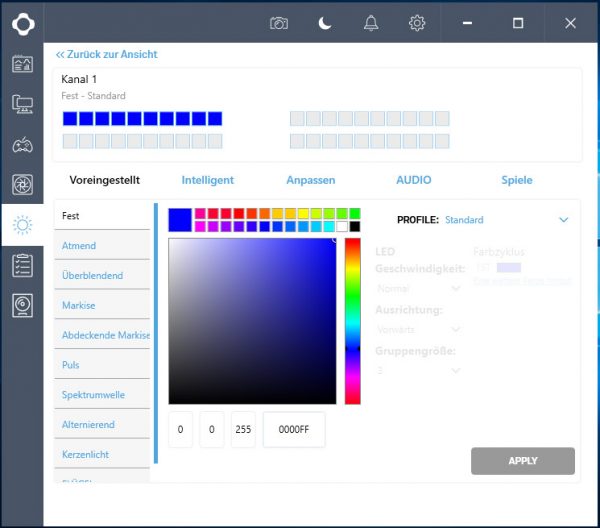The height and width of the screenshot is (528, 600).
Task: Expand the profile chevron arrow
Action: [x=564, y=220]
